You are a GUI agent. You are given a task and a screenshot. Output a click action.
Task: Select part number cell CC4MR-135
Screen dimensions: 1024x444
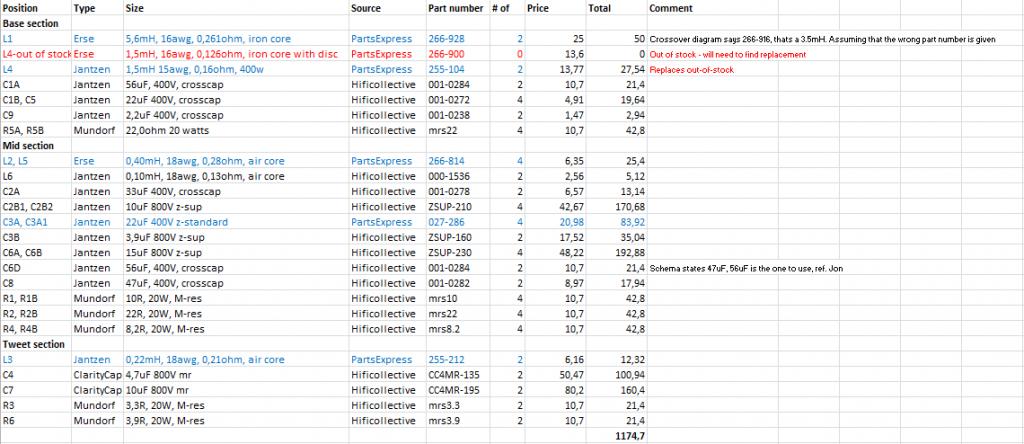tap(456, 375)
